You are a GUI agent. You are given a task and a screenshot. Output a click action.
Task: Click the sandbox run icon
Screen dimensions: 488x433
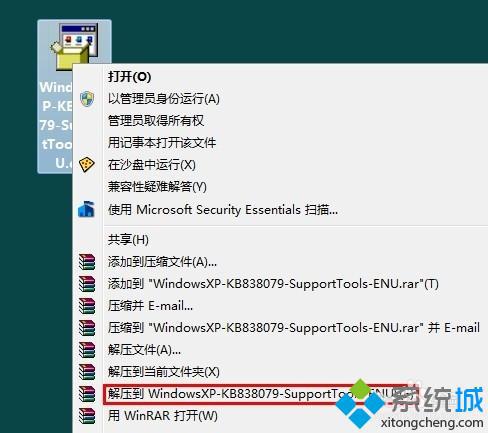(x=87, y=164)
